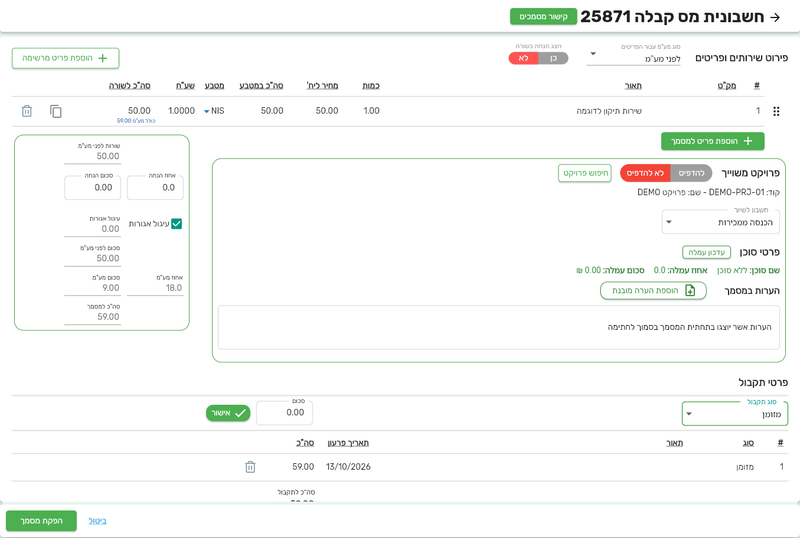Click the back arrow next to the invoice title
Screen dimensions: 800x538
tap(775, 17)
